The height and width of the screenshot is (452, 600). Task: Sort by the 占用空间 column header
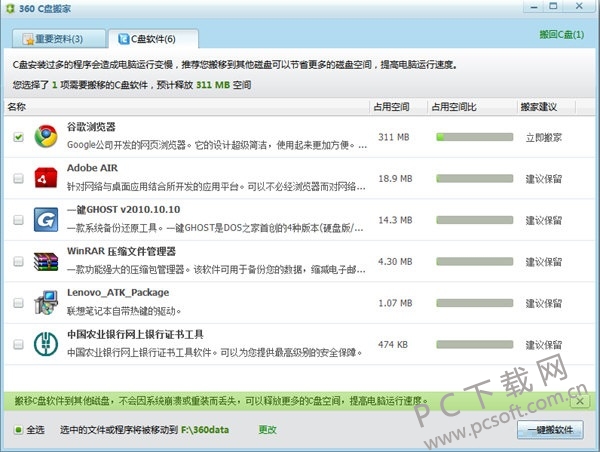coord(398,107)
